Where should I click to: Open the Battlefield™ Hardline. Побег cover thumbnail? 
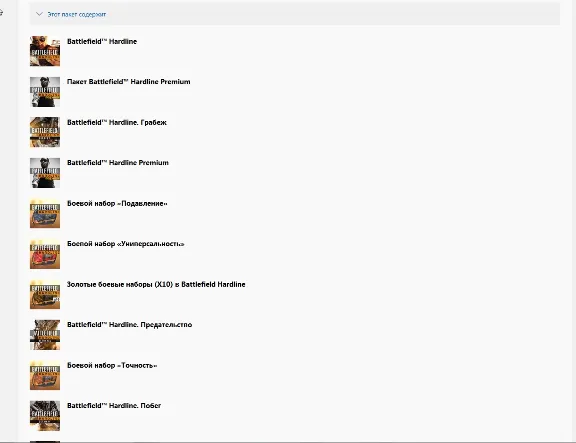45,415
